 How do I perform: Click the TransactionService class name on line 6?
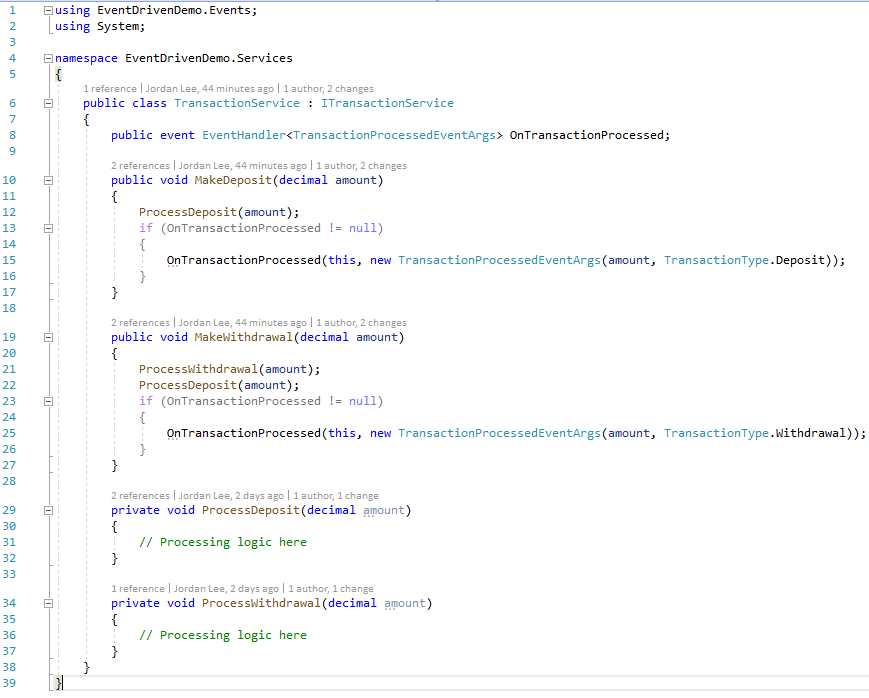(x=237, y=103)
